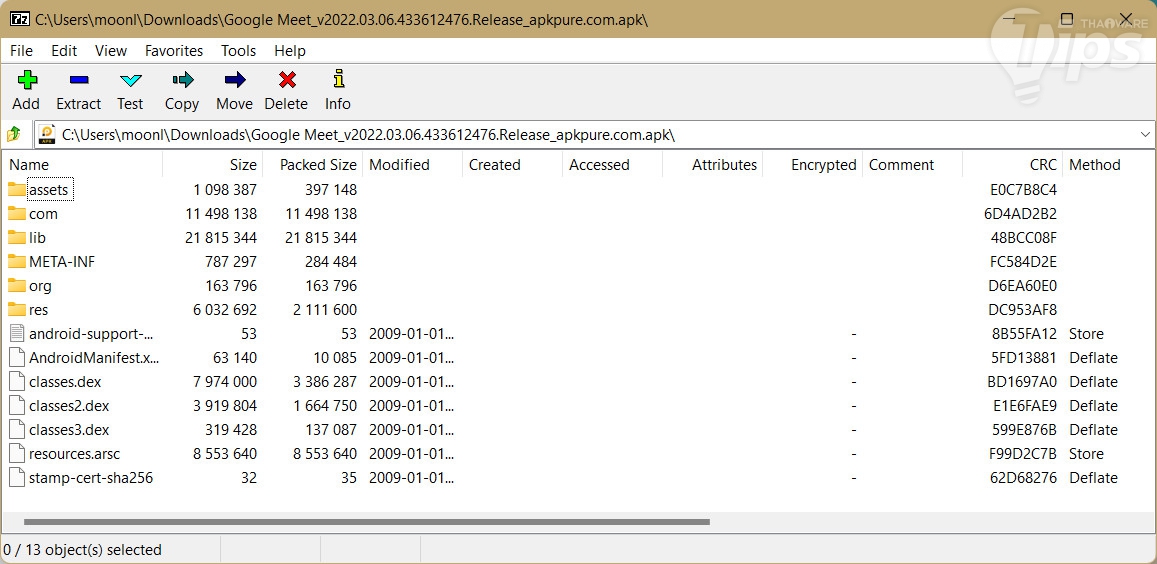Sort by the Accessed column header
Screen dimensions: 1157x564
612,165
